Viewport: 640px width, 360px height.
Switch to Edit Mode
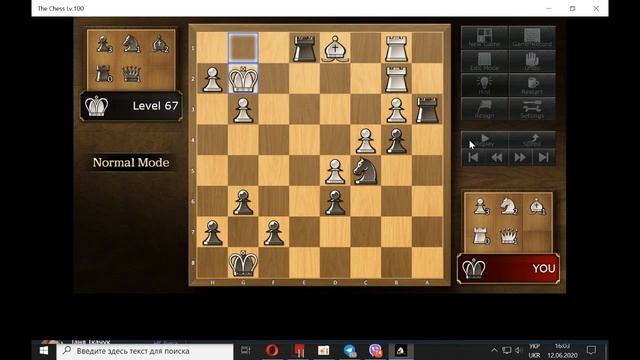(x=484, y=62)
